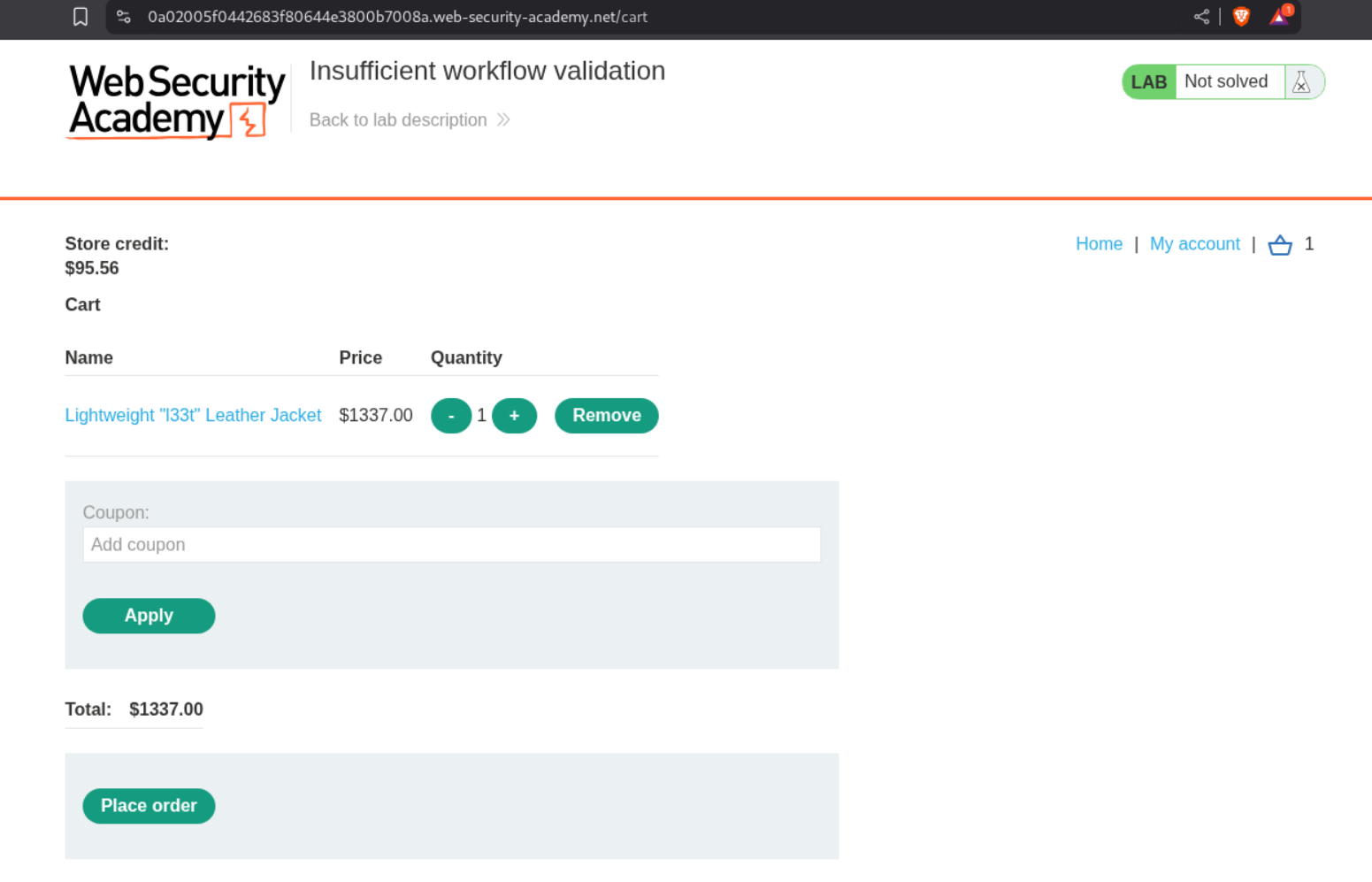Click the URL text in address bar
Viewport: 1372px width, 882px height.
tap(397, 17)
